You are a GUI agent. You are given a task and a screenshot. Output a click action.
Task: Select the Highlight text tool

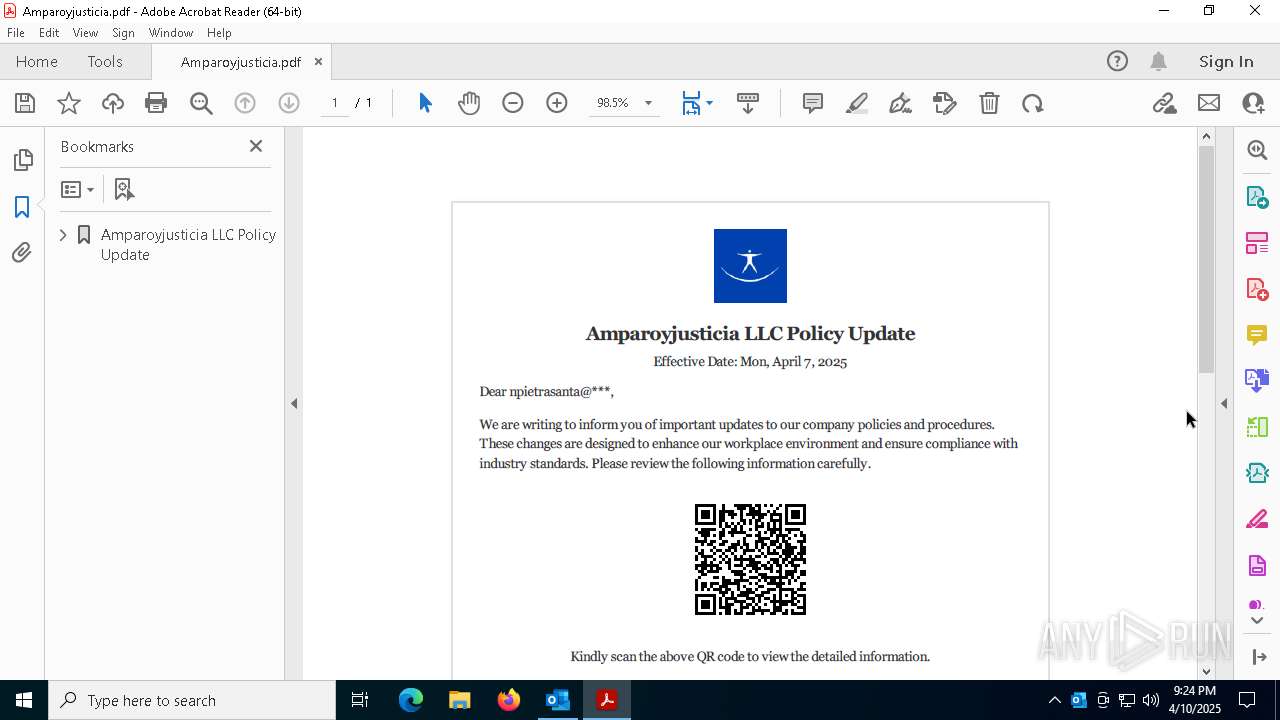(857, 103)
